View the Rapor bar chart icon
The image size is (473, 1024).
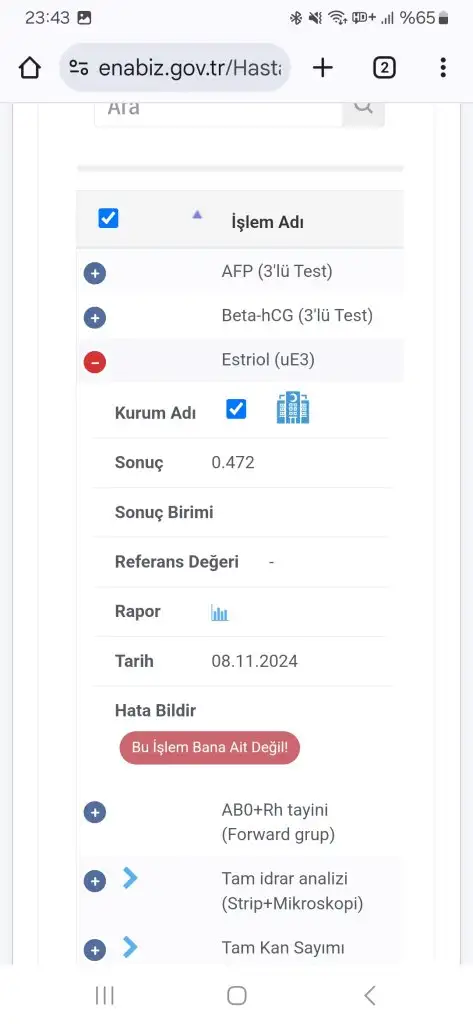220,613
